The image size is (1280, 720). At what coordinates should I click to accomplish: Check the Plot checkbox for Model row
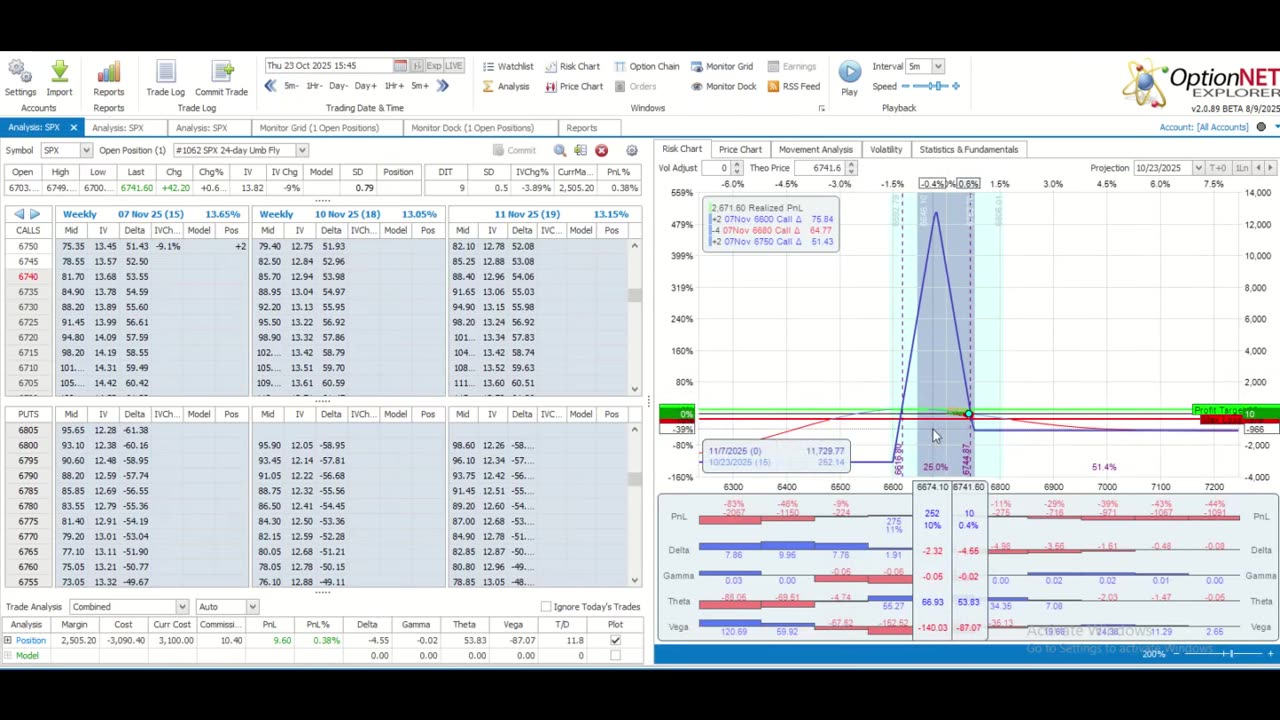(x=615, y=656)
